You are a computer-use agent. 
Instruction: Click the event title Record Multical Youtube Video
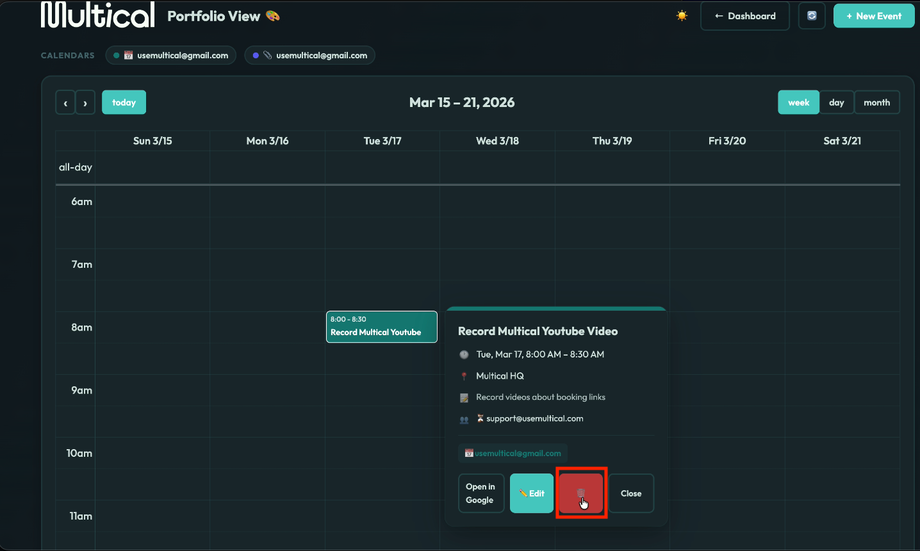pyautogui.click(x=537, y=331)
